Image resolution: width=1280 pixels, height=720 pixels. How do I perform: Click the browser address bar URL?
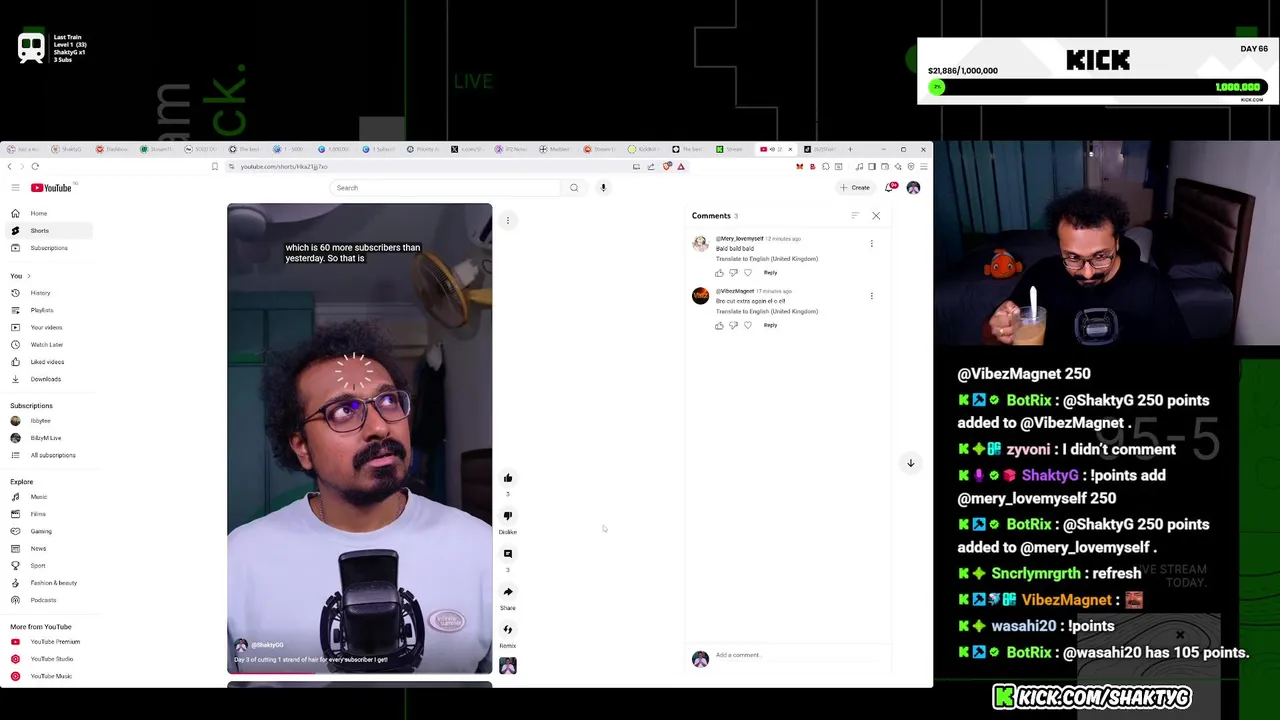[x=284, y=167]
